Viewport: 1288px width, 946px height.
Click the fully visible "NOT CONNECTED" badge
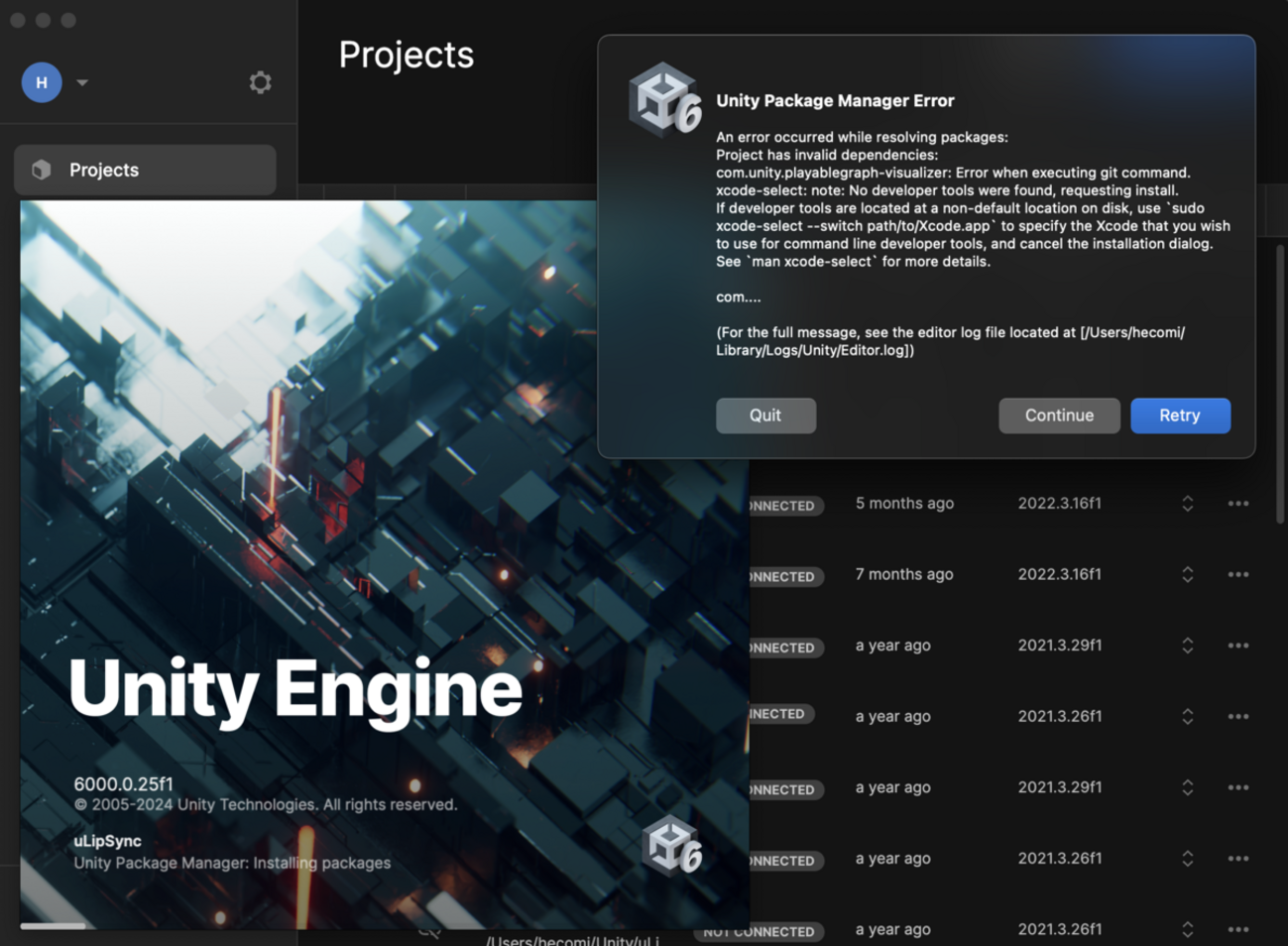pyautogui.click(x=760, y=932)
